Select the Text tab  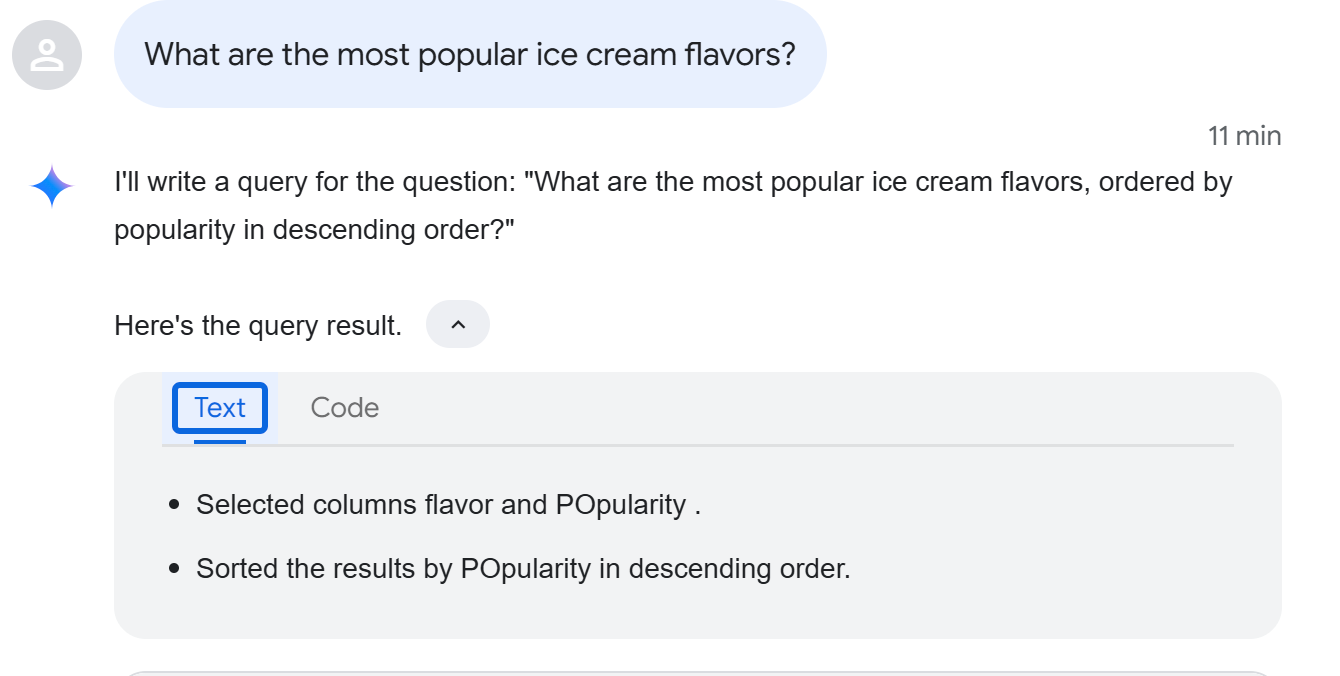220,408
